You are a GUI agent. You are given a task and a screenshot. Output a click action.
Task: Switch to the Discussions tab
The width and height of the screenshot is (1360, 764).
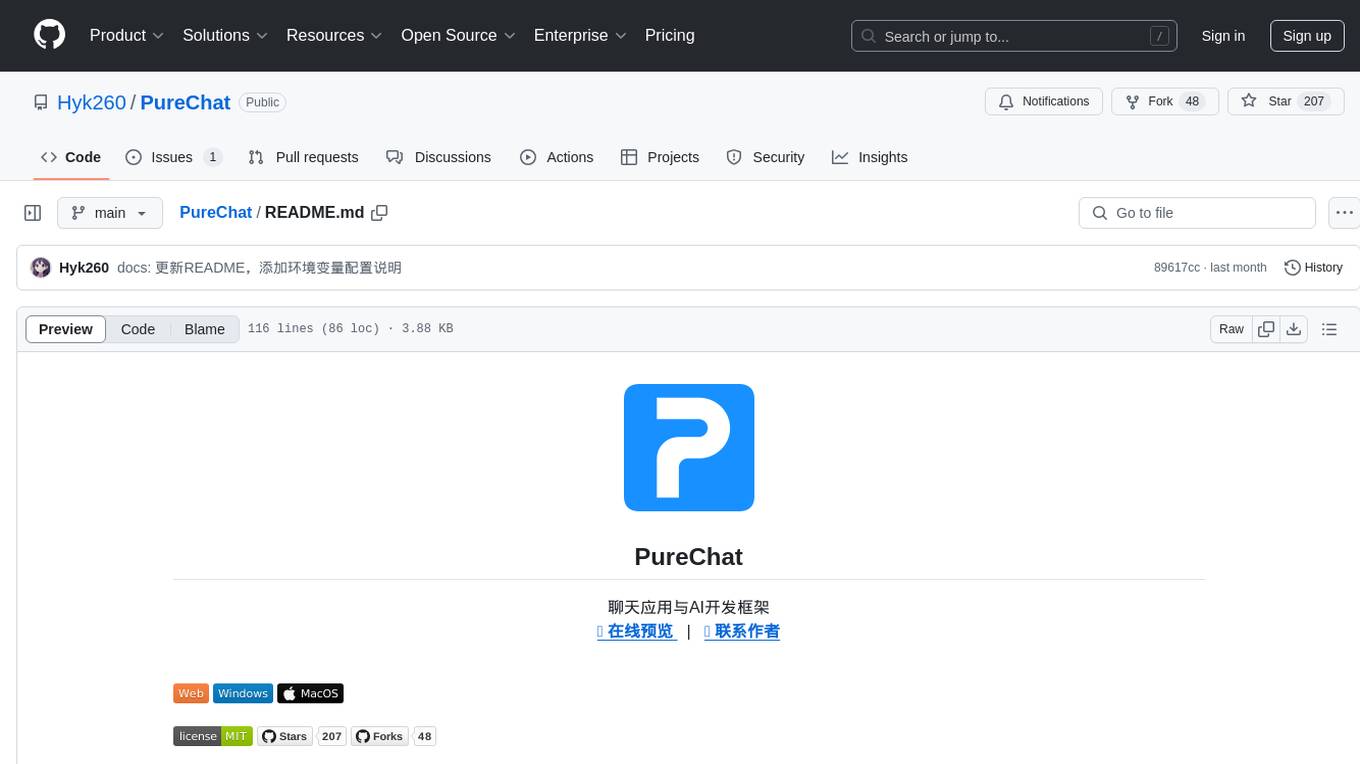point(439,157)
